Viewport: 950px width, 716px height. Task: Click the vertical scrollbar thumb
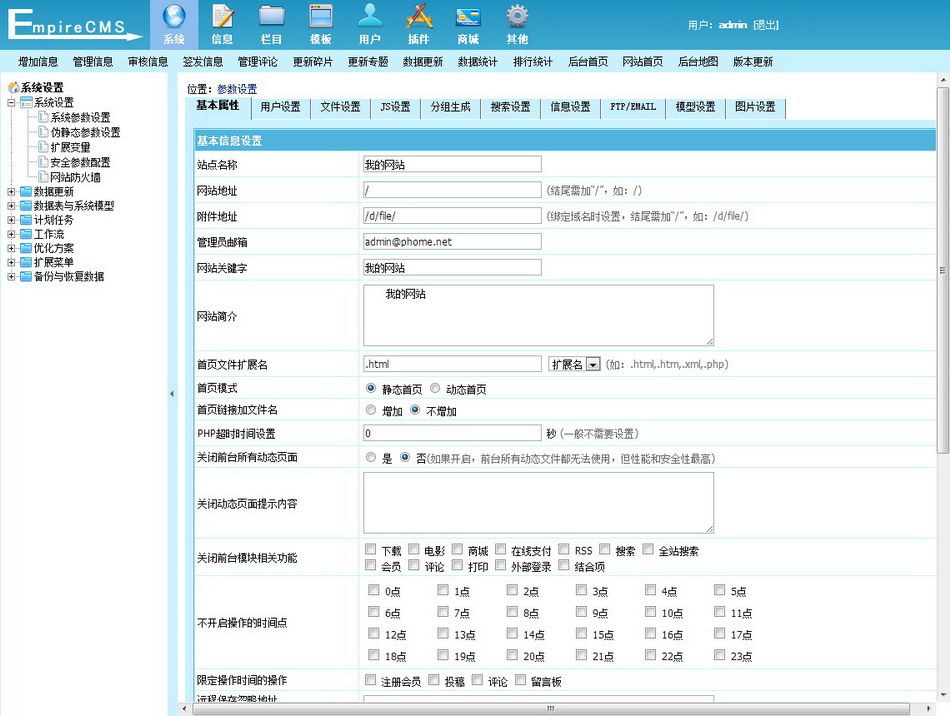pyautogui.click(x=943, y=270)
